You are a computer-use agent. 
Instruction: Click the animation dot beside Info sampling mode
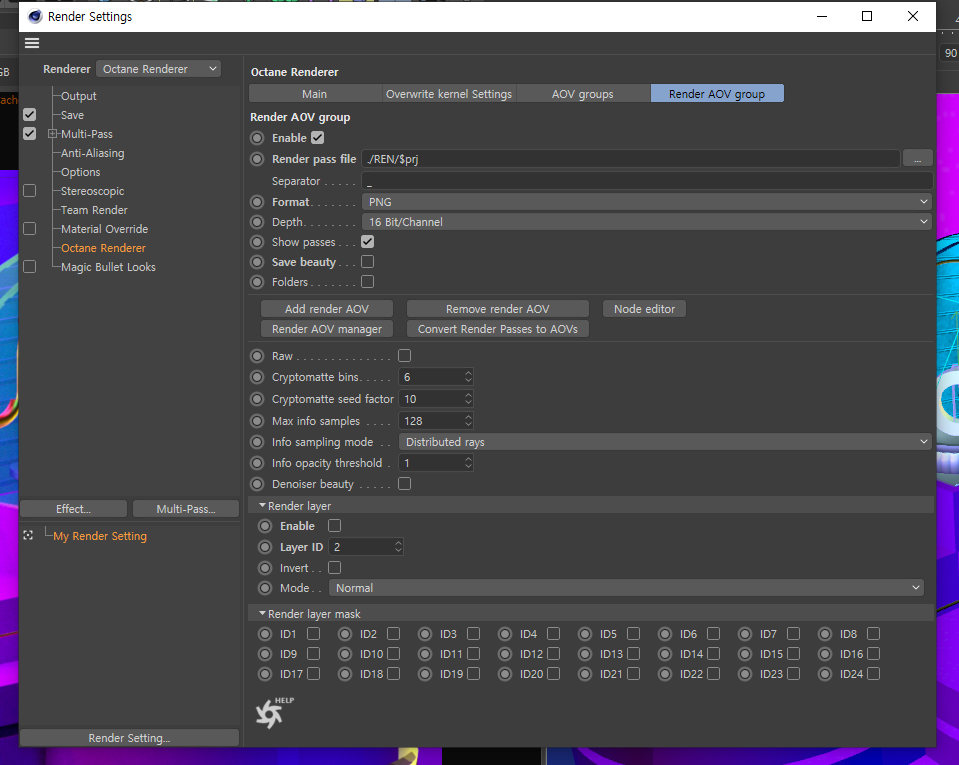[257, 442]
